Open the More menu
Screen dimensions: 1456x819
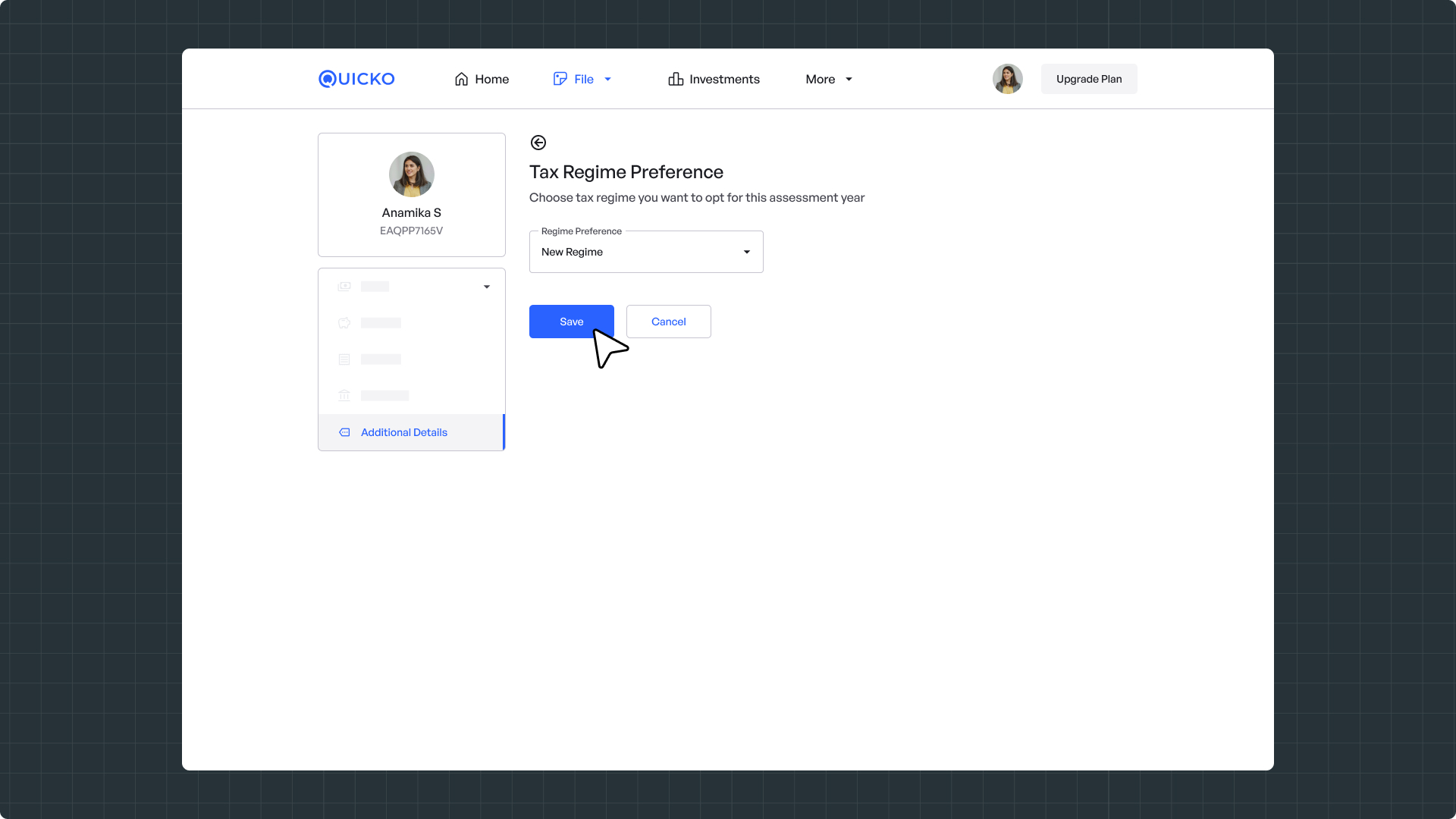pos(829,79)
